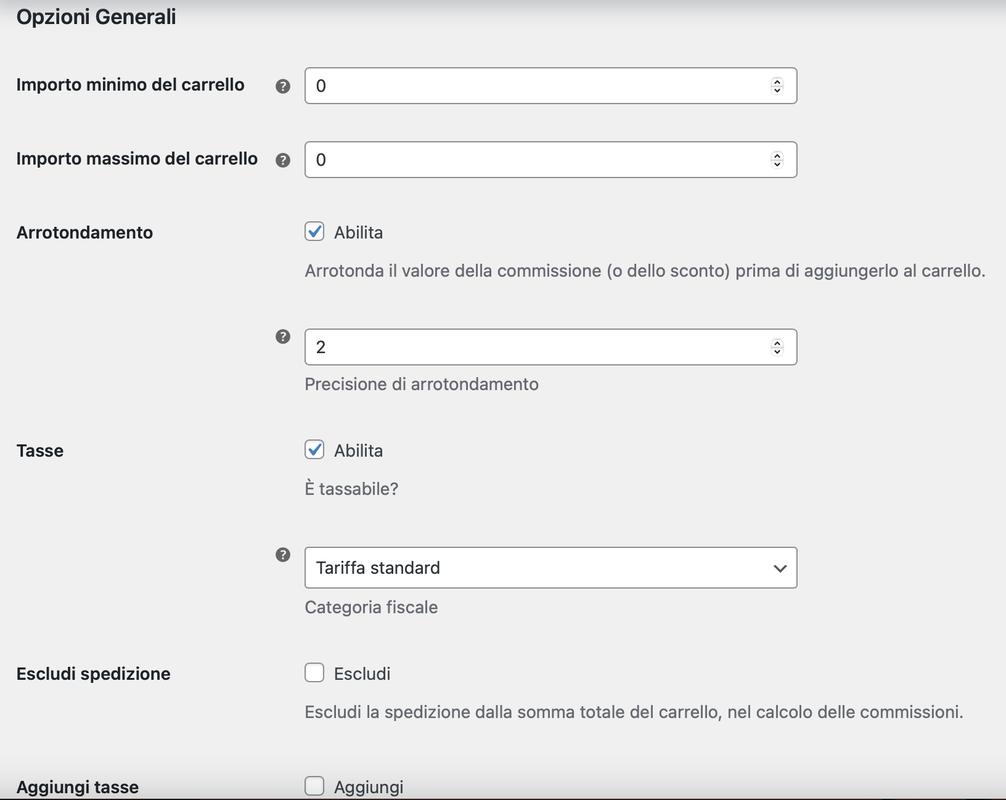Click the Importo massimo del carrello field
Viewport: 1006px width, 800px height.
click(x=550, y=160)
